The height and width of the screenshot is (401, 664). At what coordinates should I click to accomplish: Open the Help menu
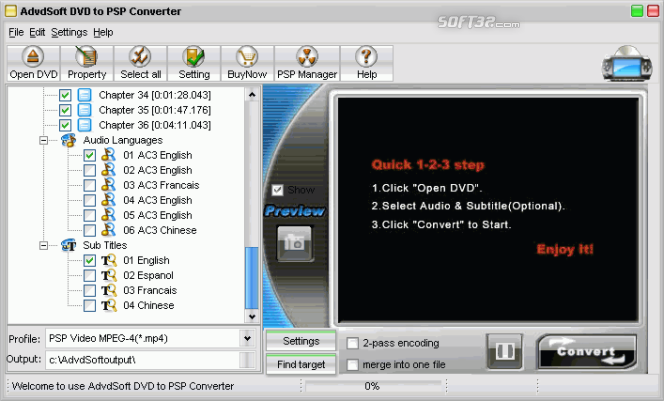click(103, 32)
